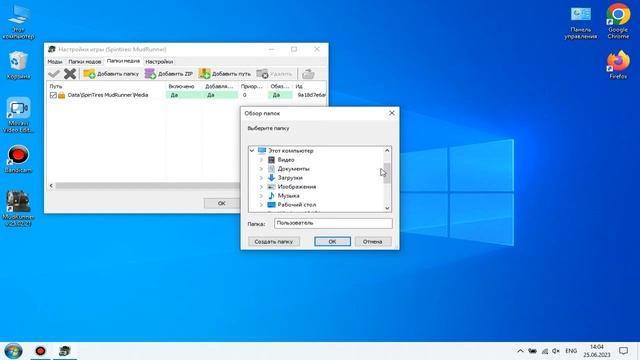Viewport: 640px width, 360px height.
Task: Click 'Добавить путь' add path toolbar button
Action: pos(225,74)
